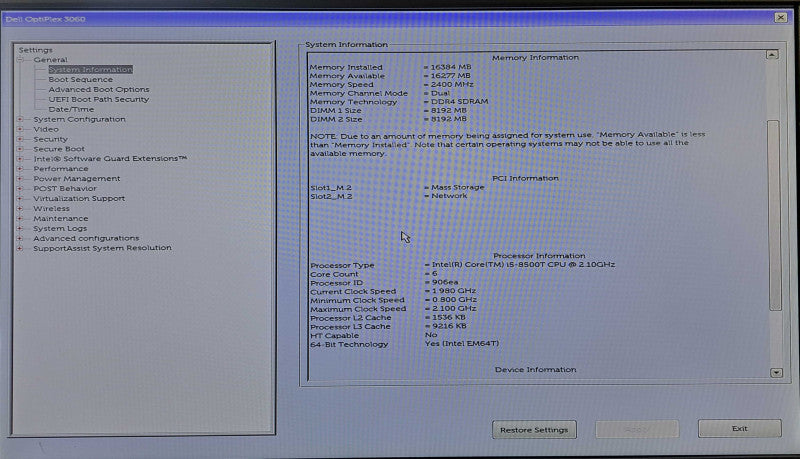Image resolution: width=800 pixels, height=459 pixels.
Task: Select the System Configuration label
Action: 79,119
